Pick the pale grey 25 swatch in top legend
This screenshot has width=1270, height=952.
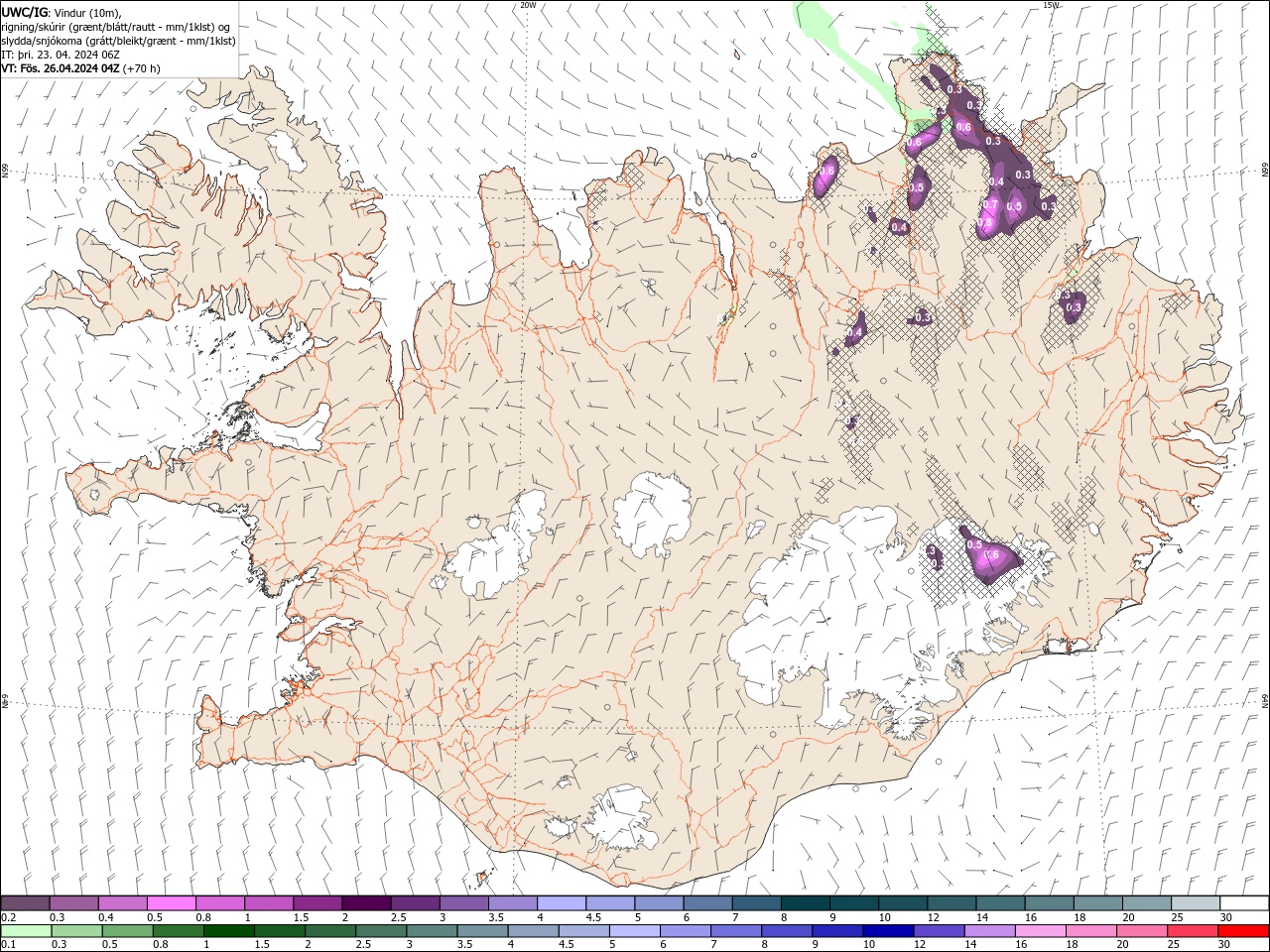[1196, 902]
